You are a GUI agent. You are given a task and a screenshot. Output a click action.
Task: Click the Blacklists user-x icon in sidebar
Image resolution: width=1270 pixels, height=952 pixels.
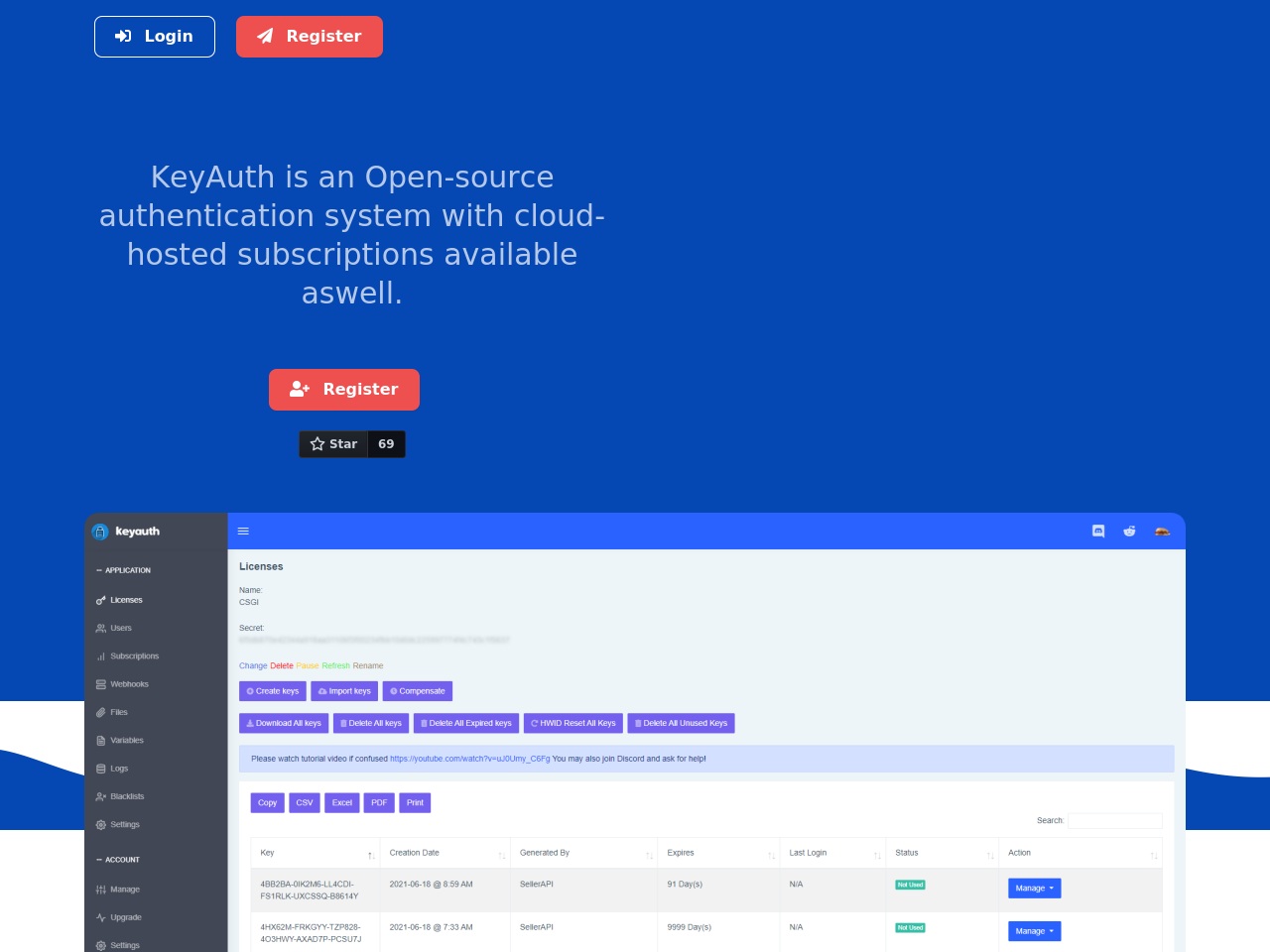(x=100, y=797)
